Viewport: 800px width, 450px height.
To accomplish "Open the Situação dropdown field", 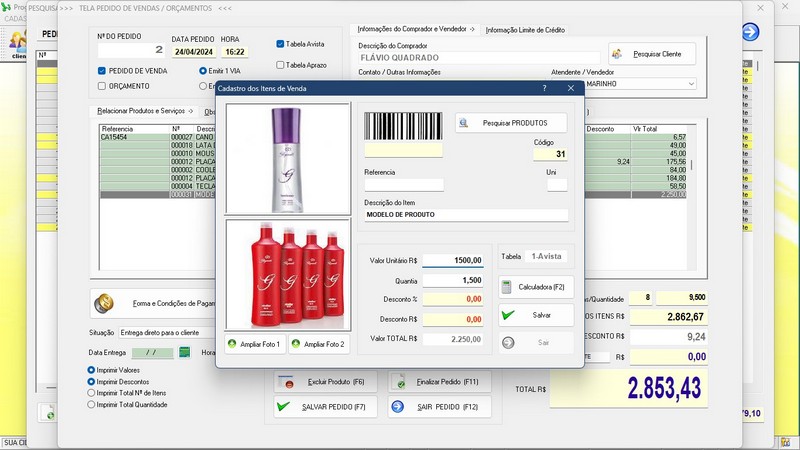I will (x=167, y=333).
